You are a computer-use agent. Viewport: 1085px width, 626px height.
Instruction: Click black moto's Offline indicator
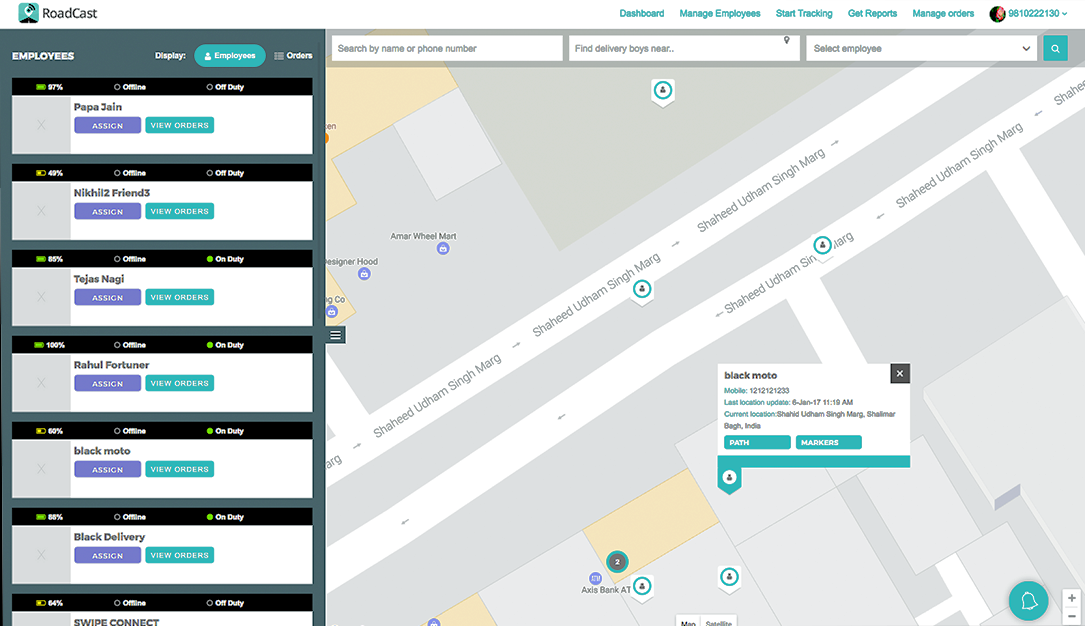(x=130, y=431)
